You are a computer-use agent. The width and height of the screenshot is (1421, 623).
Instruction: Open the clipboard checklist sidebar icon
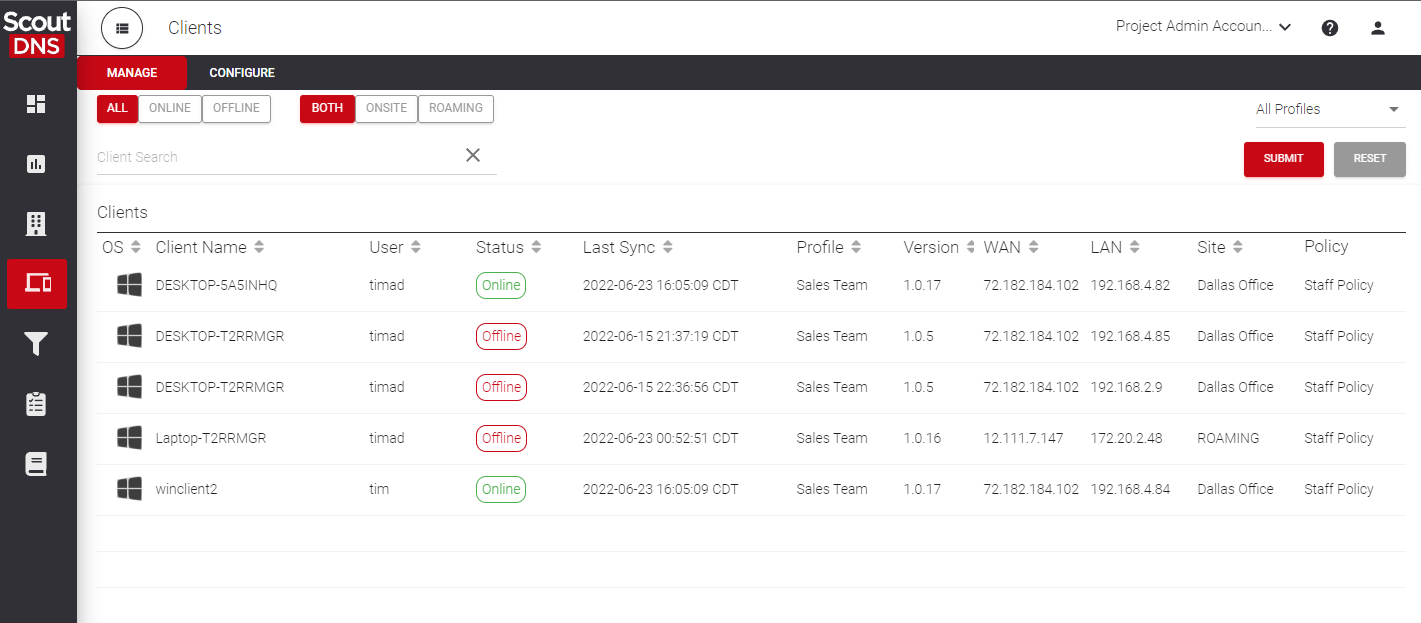[36, 404]
